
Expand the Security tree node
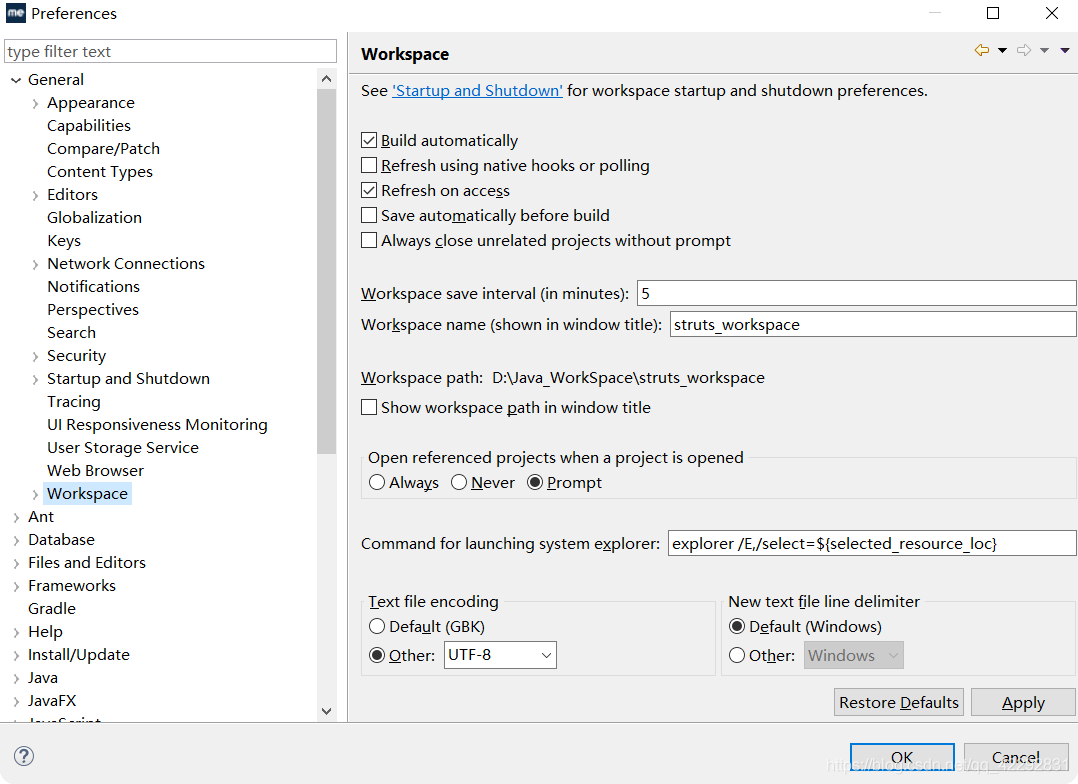(35, 357)
